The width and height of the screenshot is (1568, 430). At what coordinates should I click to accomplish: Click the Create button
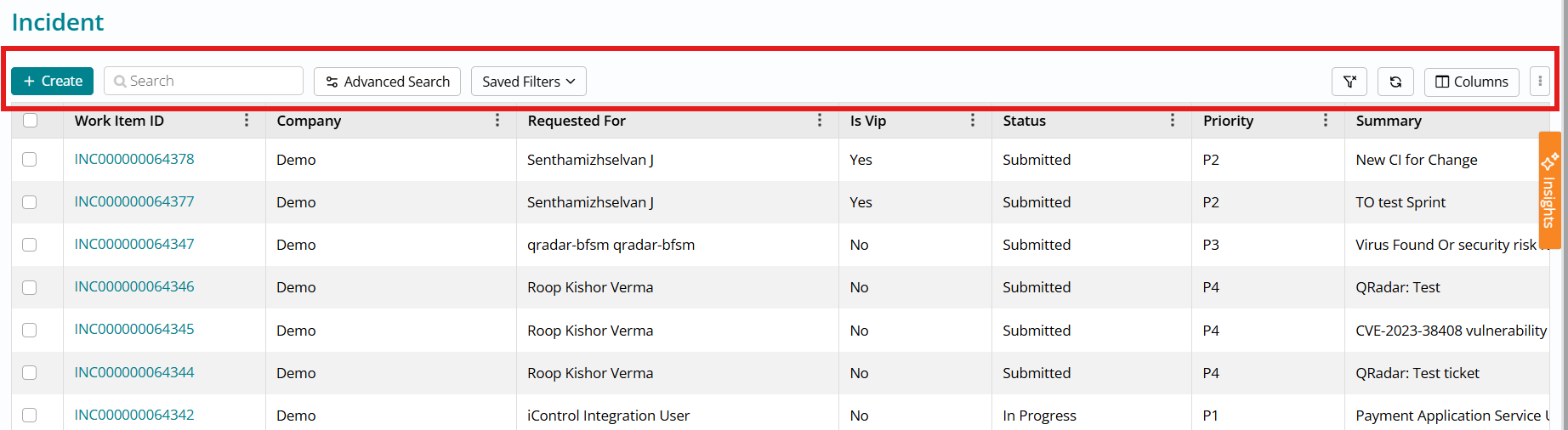tap(53, 82)
